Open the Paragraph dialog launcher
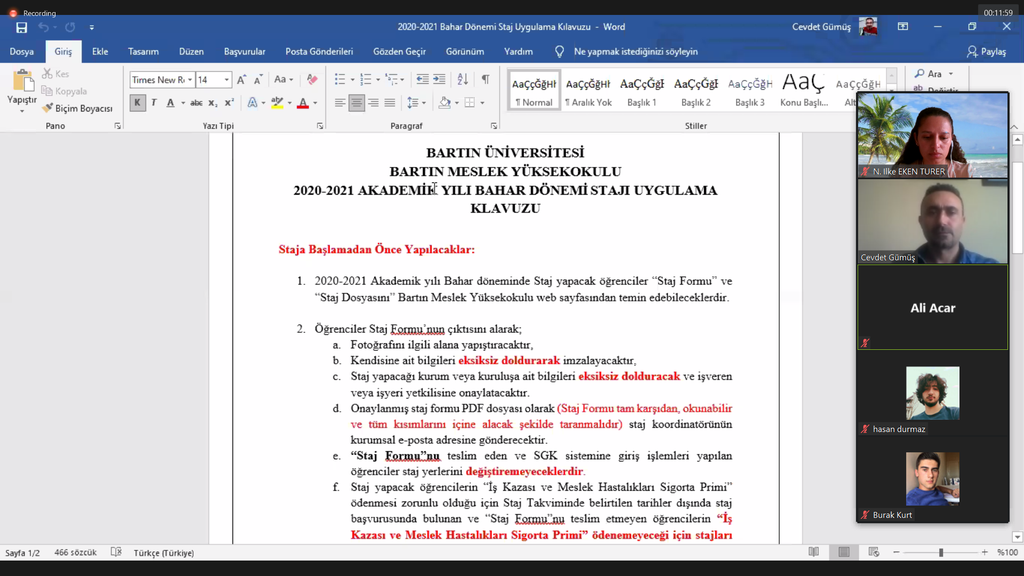Image resolution: width=1024 pixels, height=576 pixels. 494,126
